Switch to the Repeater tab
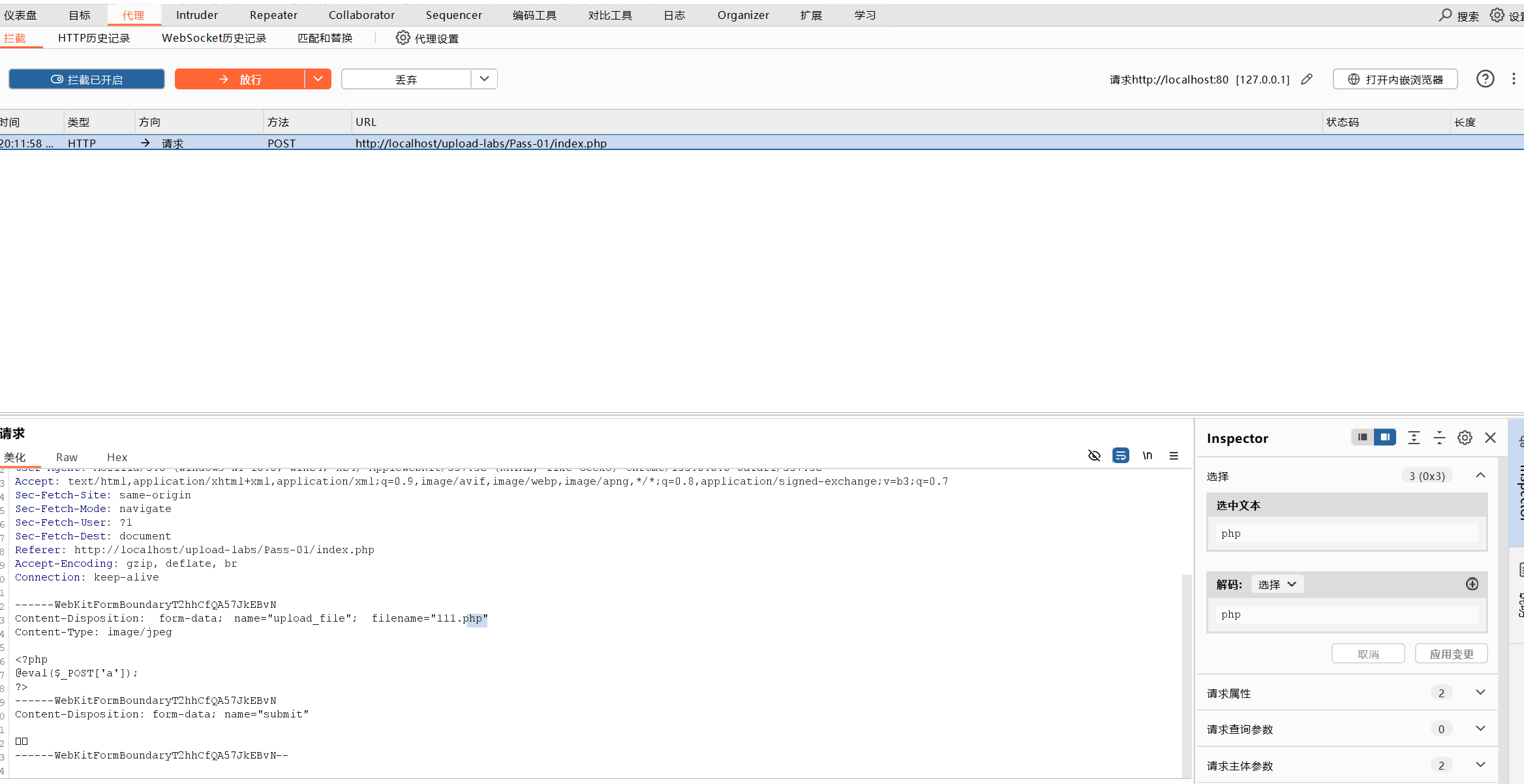1524x784 pixels. [273, 15]
